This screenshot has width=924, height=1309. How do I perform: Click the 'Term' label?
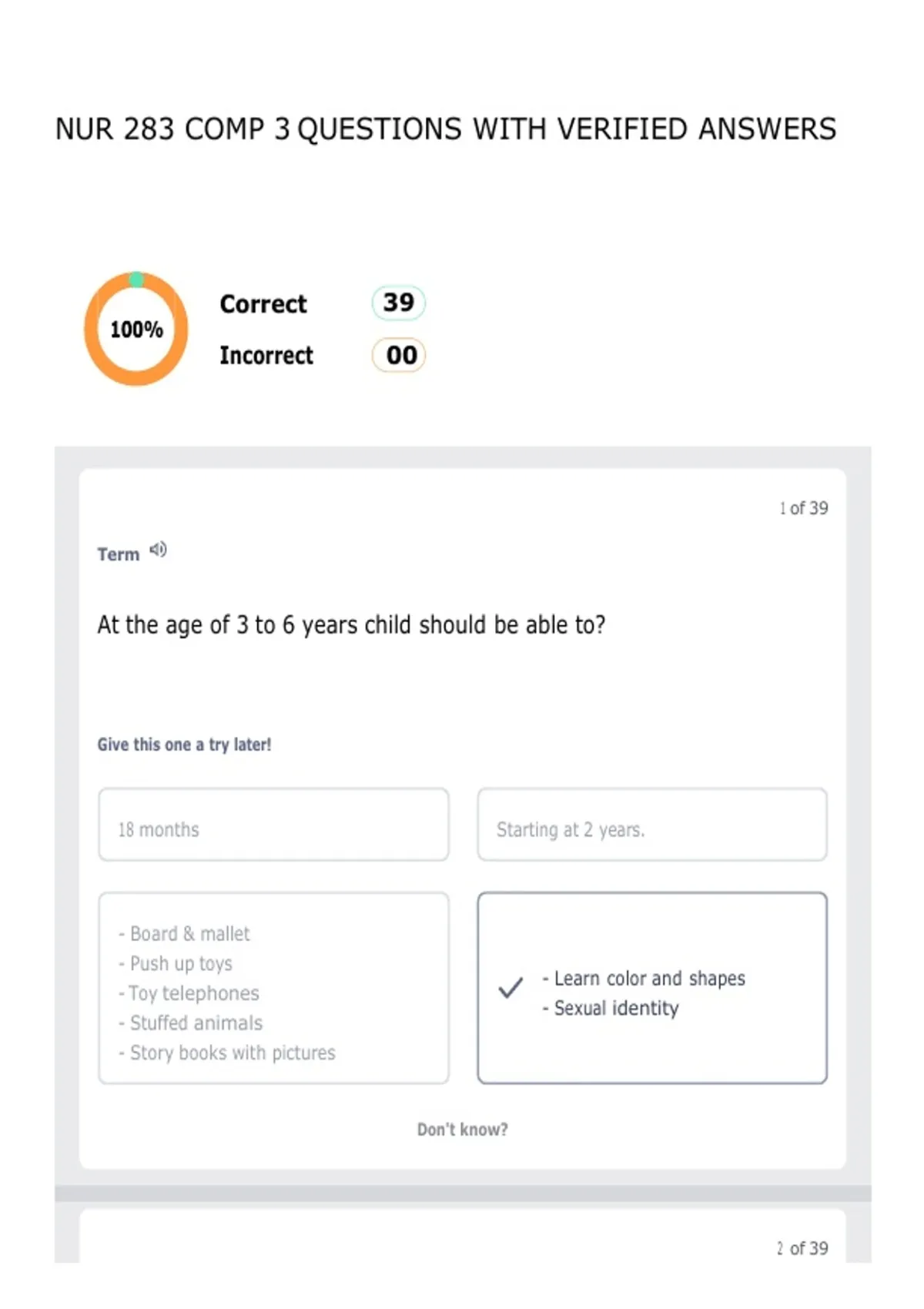119,554
